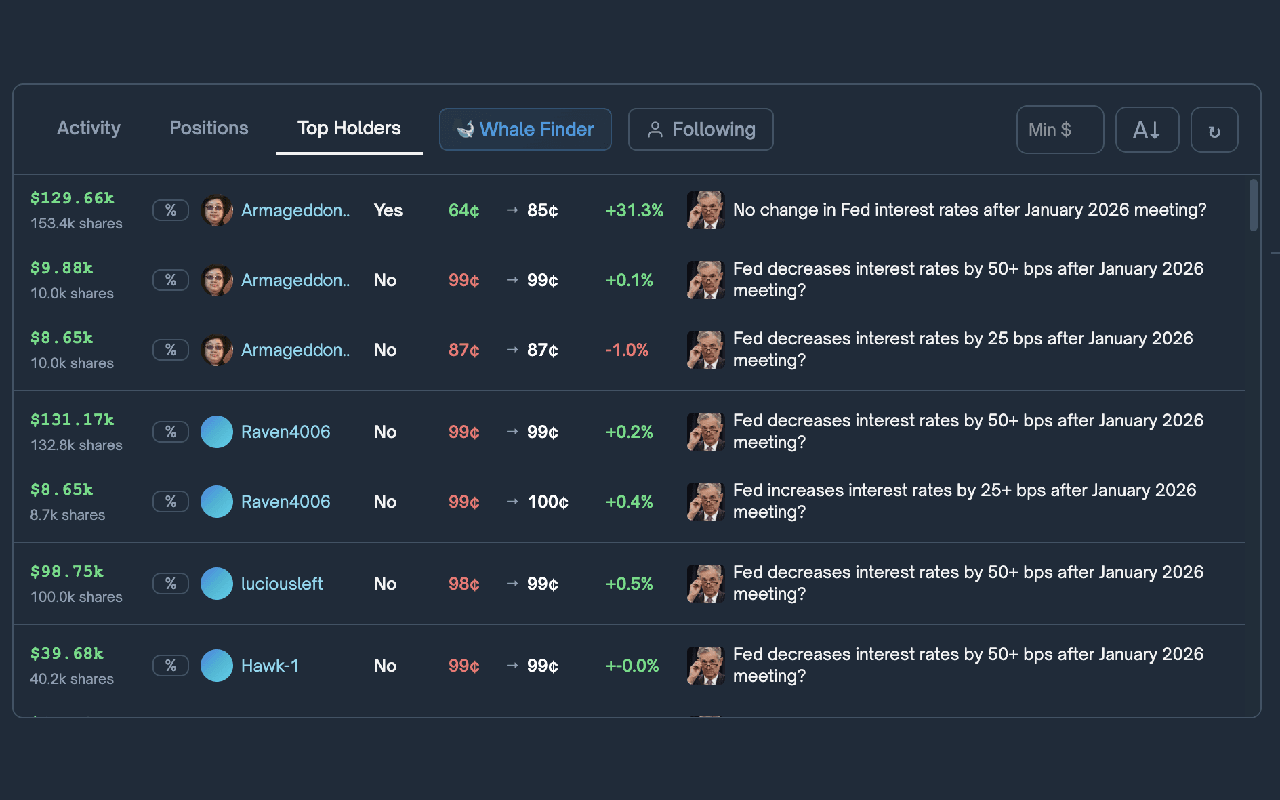Click luciousleft's blue avatar circle

point(217,584)
